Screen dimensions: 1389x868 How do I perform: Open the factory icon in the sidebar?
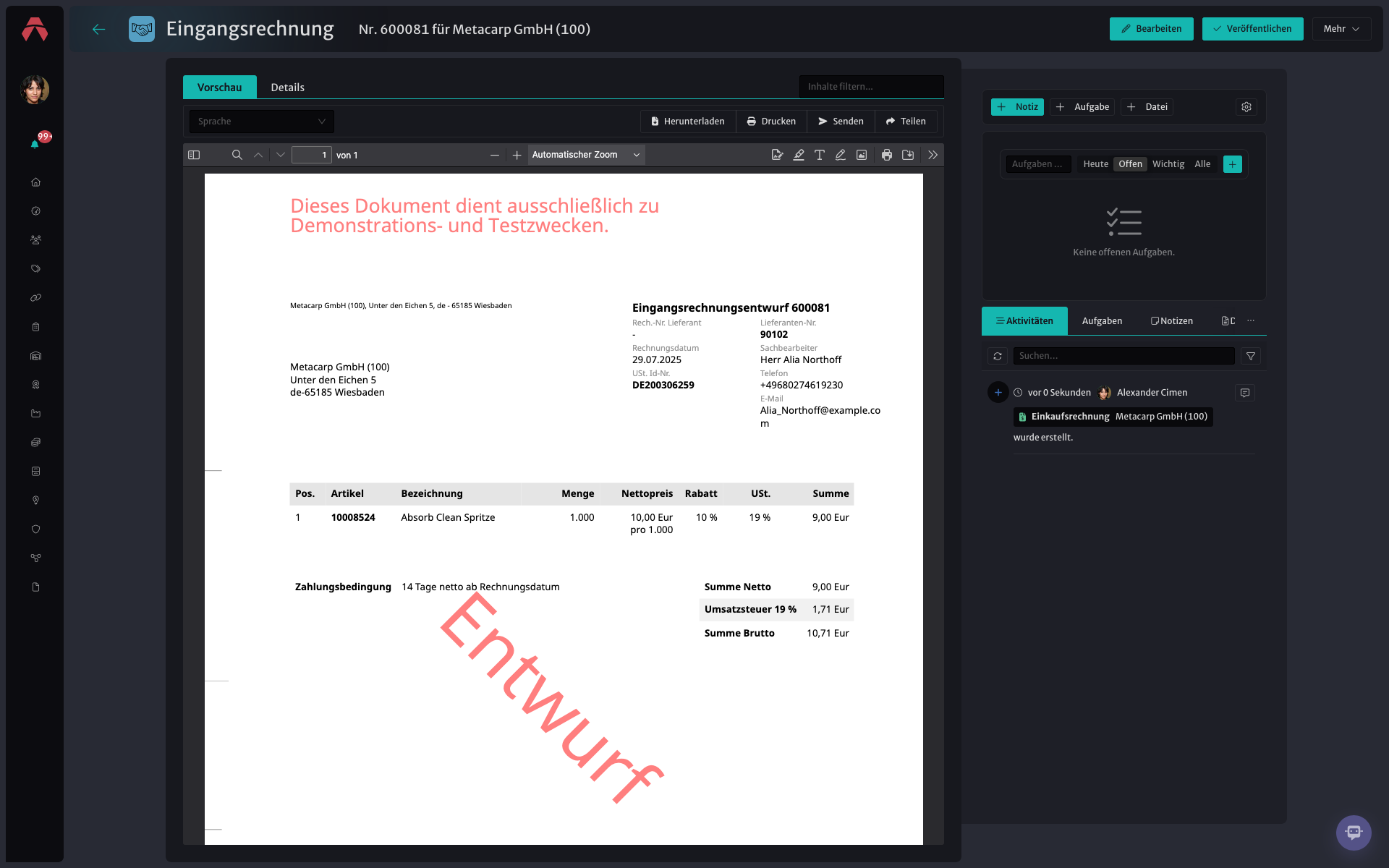35,414
